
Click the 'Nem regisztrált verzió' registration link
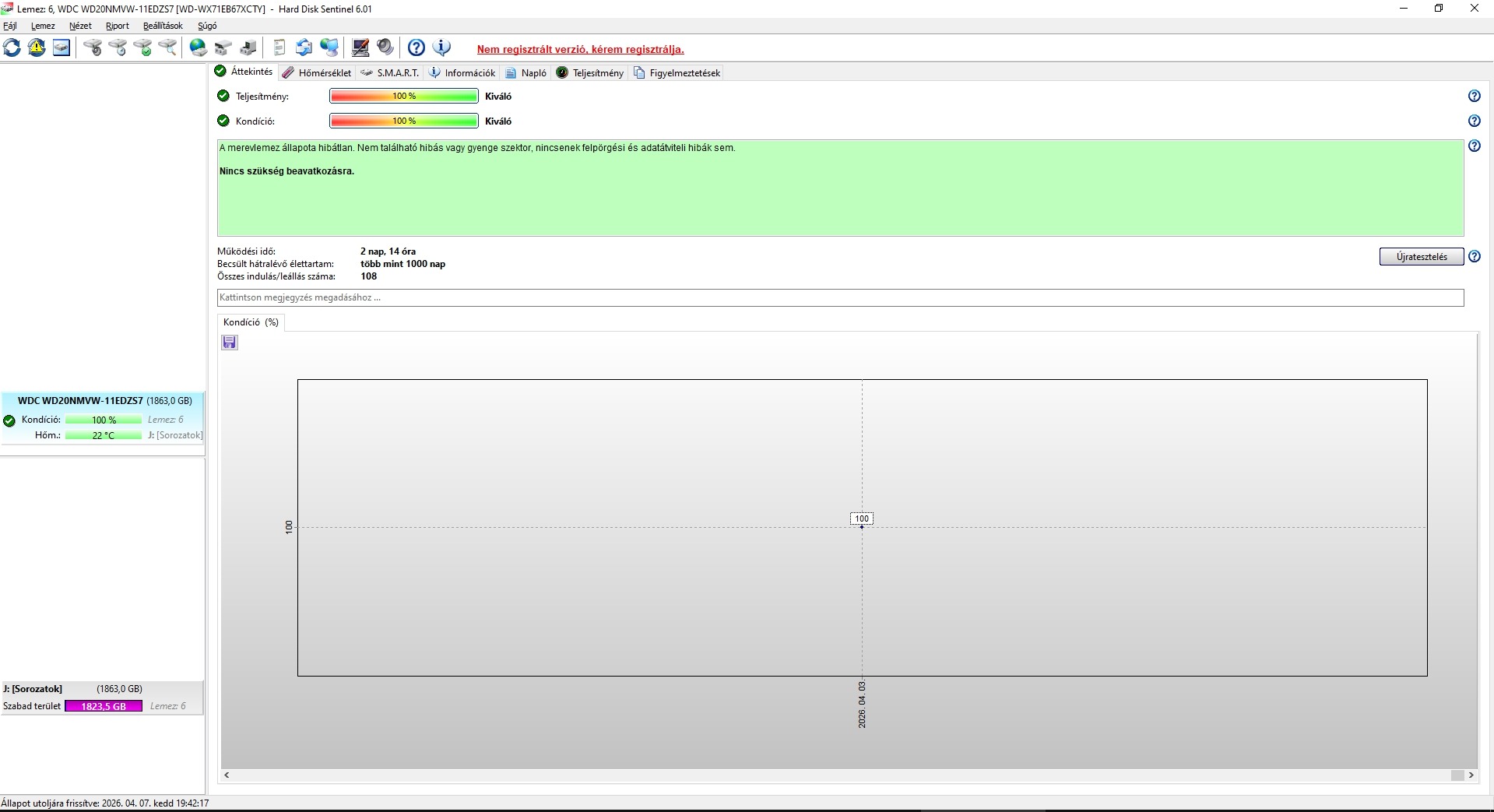pyautogui.click(x=581, y=49)
